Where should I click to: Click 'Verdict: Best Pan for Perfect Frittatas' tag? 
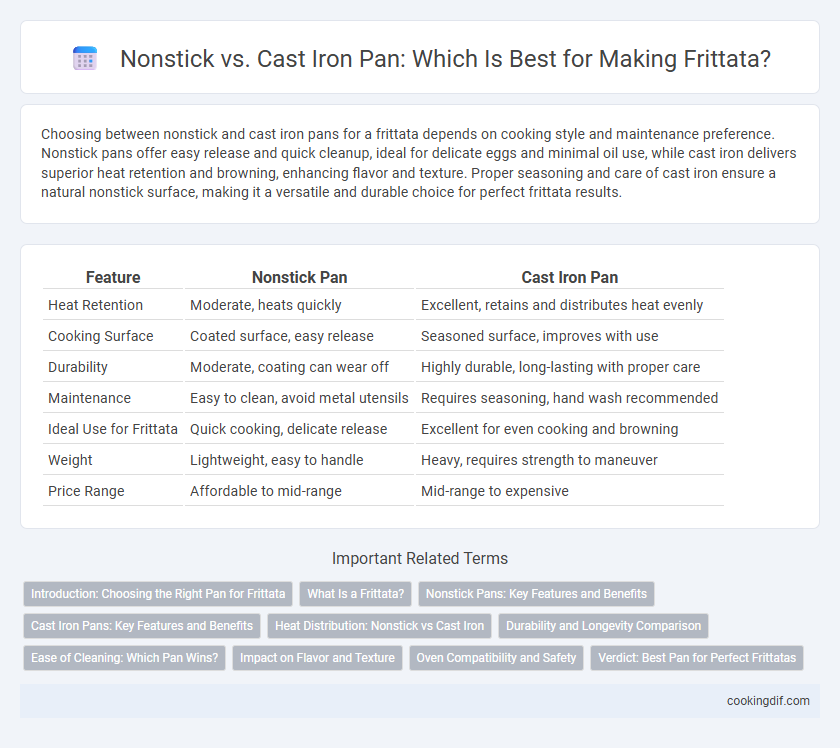click(x=697, y=658)
